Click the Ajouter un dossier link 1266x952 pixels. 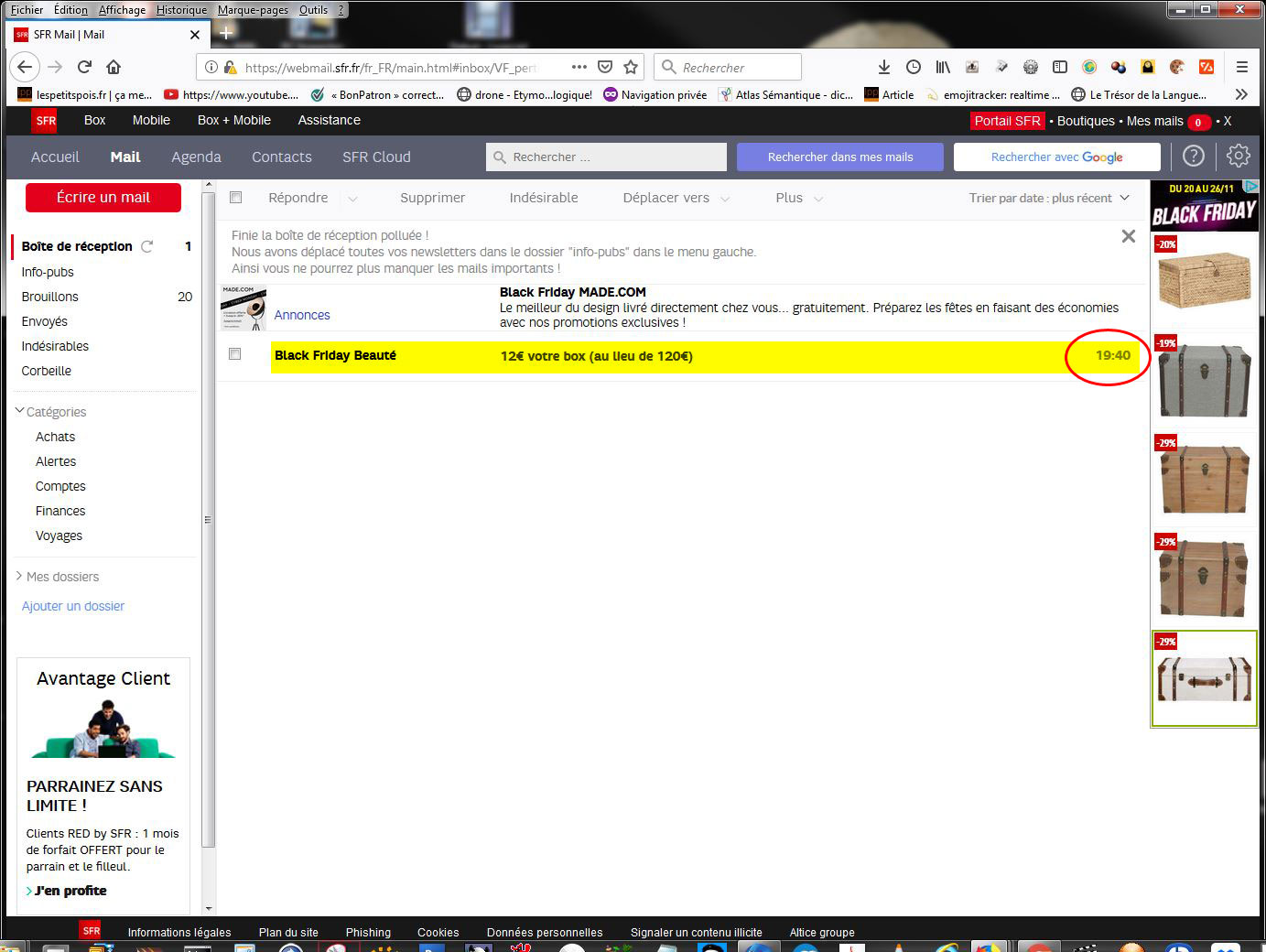pos(73,606)
